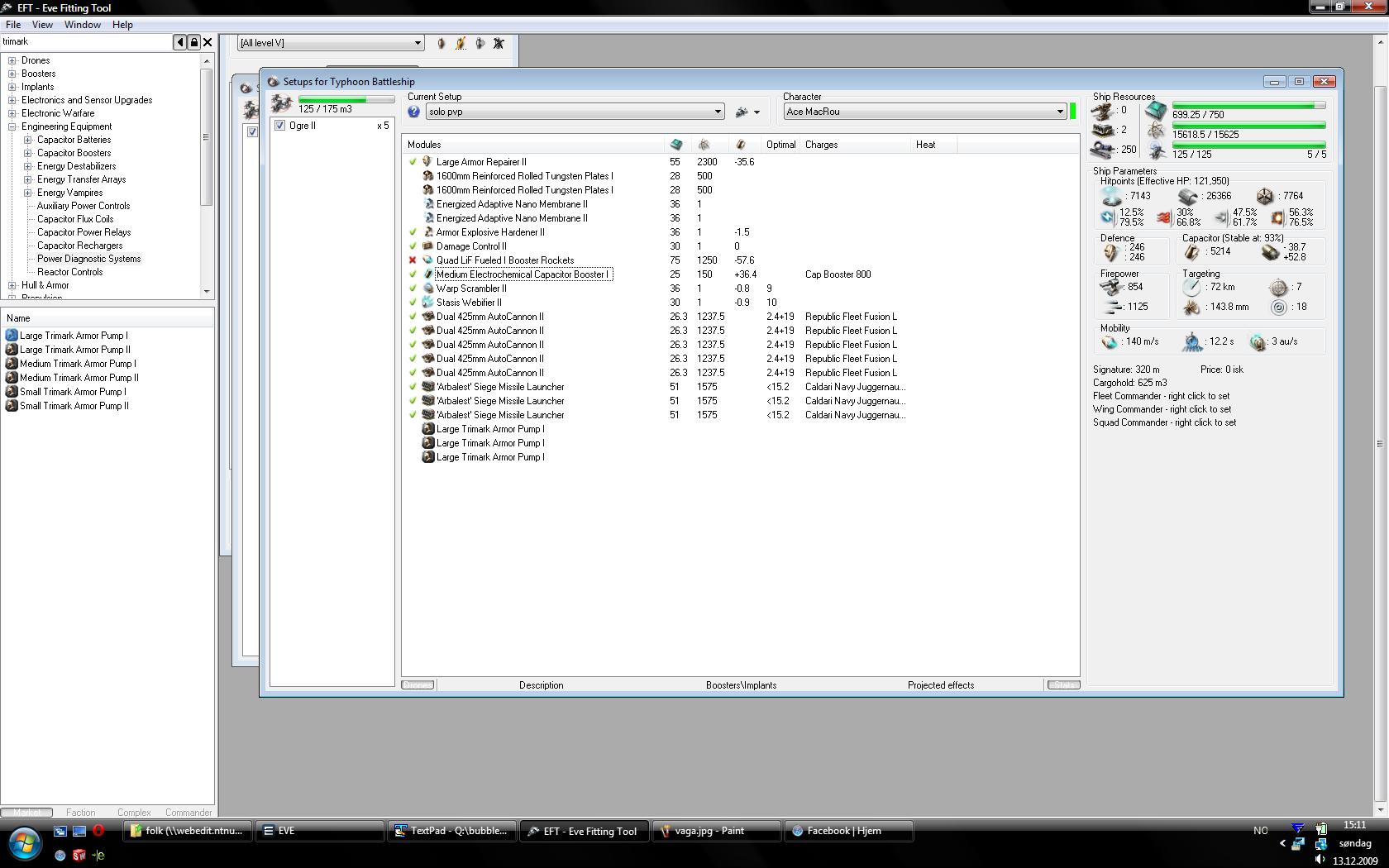Click the CPU icon beside 699.25 / 750
Viewport: 1389px width, 868px height.
coord(1157,110)
